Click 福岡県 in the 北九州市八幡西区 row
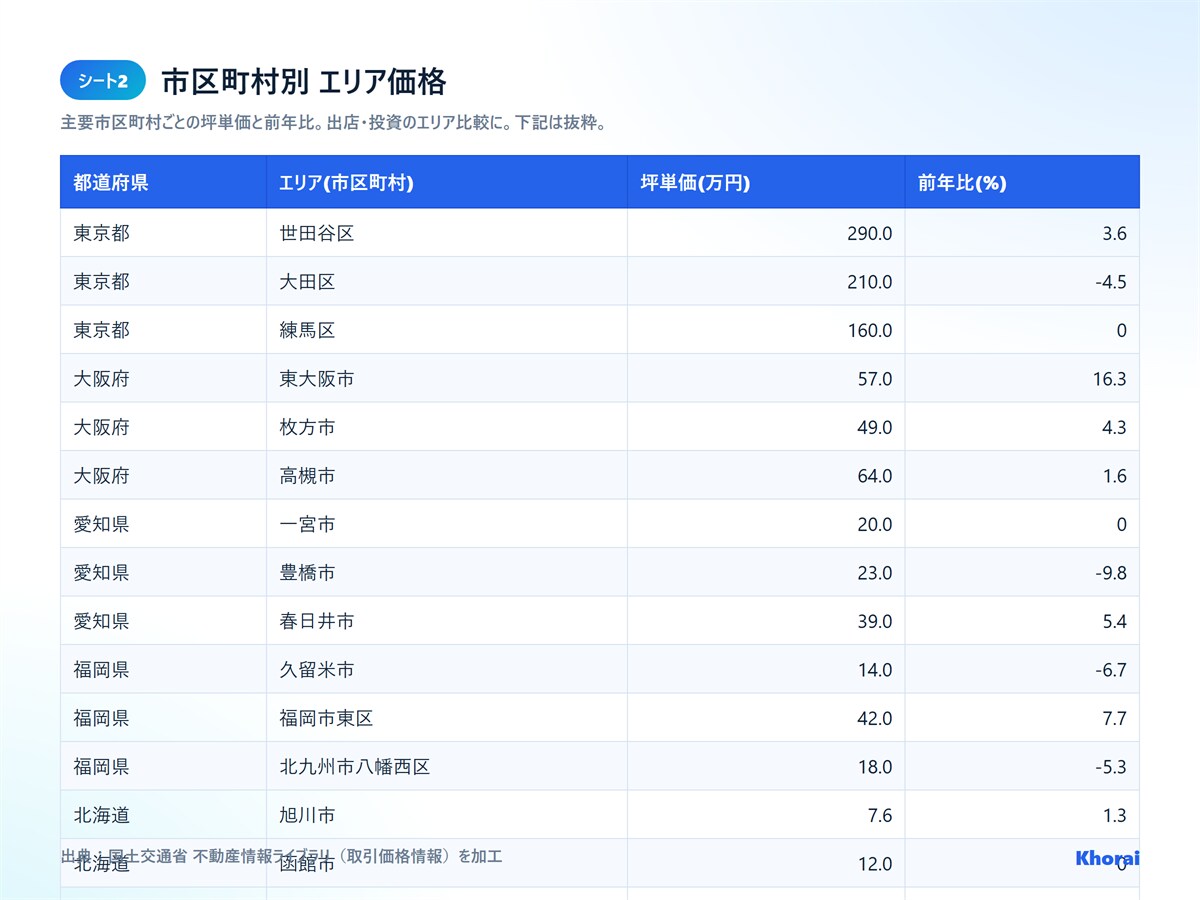Image resolution: width=1200 pixels, height=900 pixels. tap(101, 767)
